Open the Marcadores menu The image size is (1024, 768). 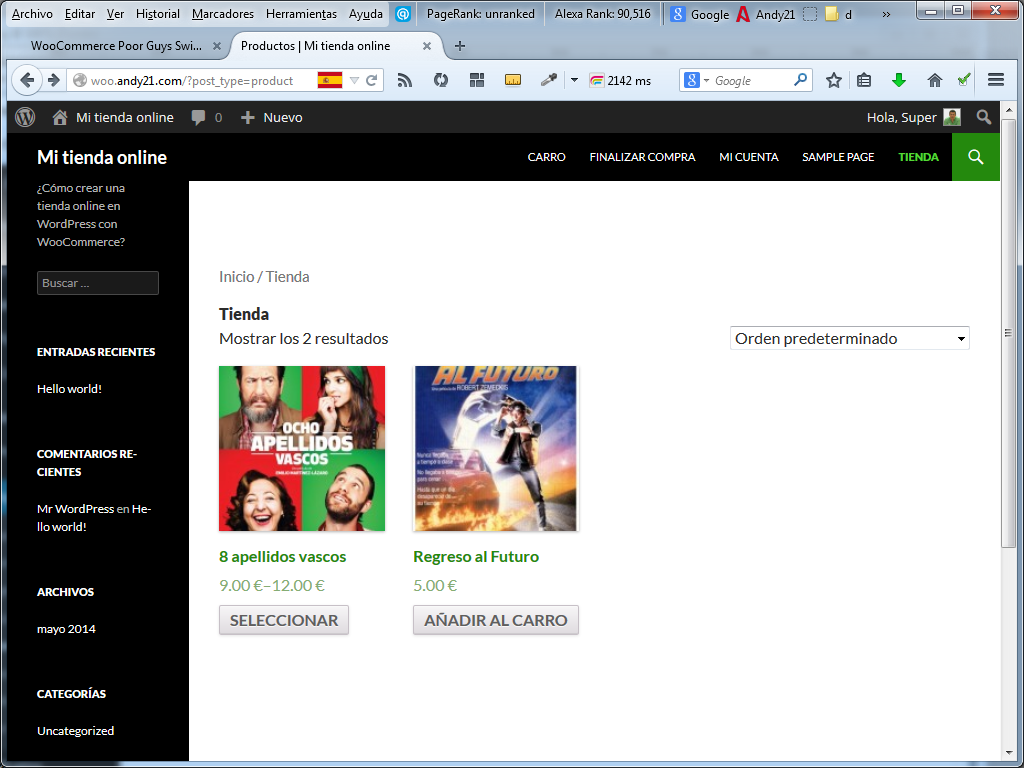click(223, 14)
